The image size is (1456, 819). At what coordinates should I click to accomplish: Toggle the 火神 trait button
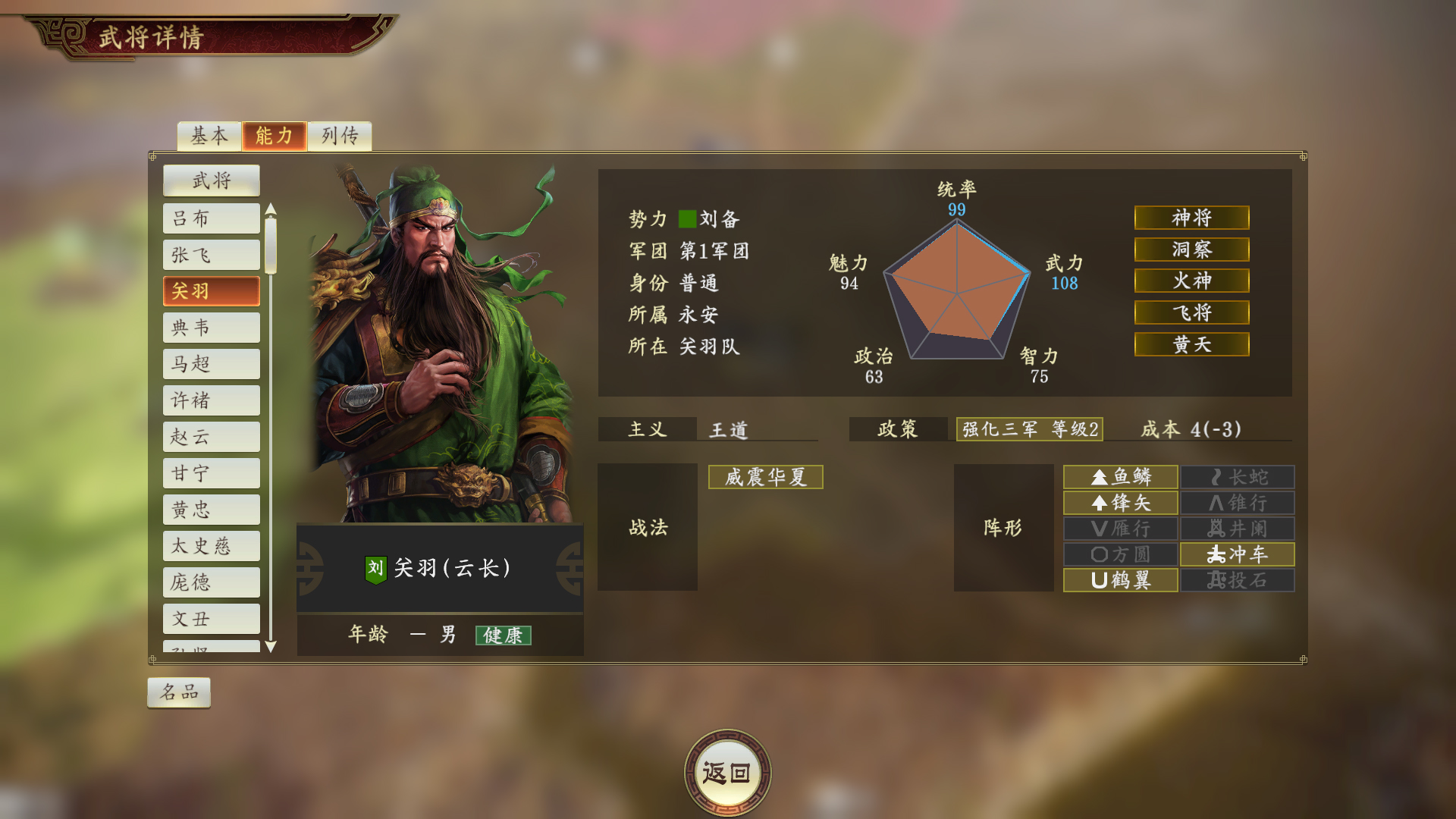click(1191, 281)
